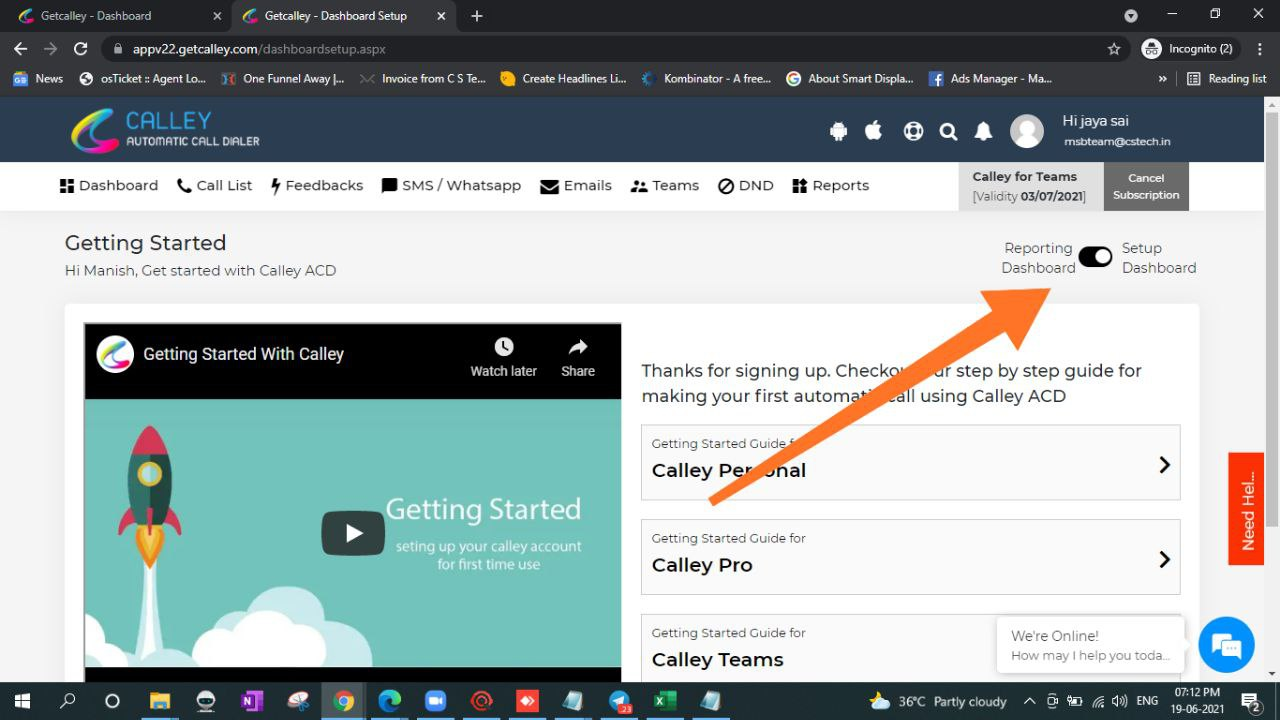Reload the current page
Viewport: 1280px width, 720px height.
81,48
